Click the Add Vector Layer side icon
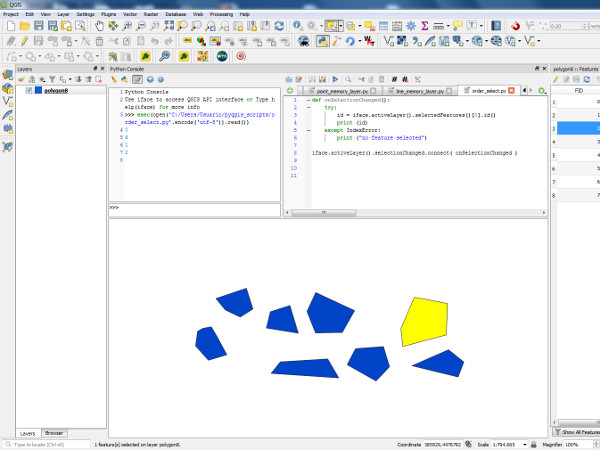Screen dimensions: 600x450 [x=8, y=102]
